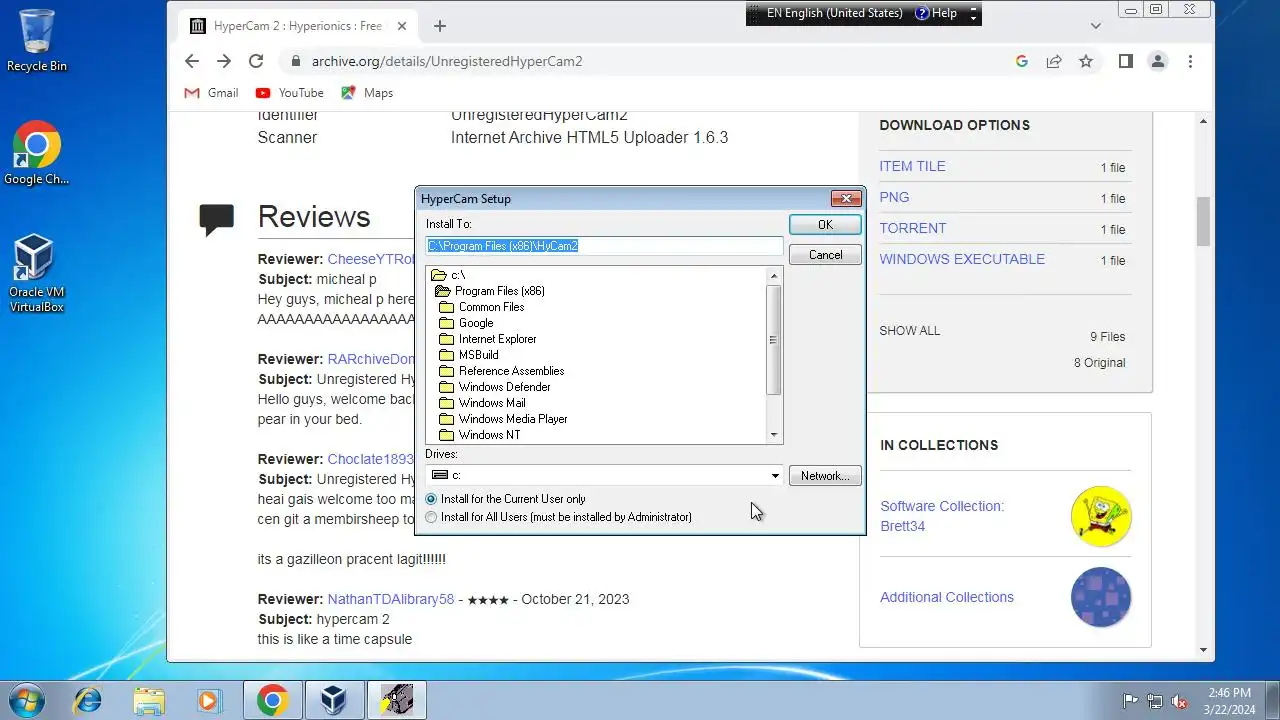The height and width of the screenshot is (720, 1280).
Task: Click the Network... button
Action: click(x=825, y=476)
